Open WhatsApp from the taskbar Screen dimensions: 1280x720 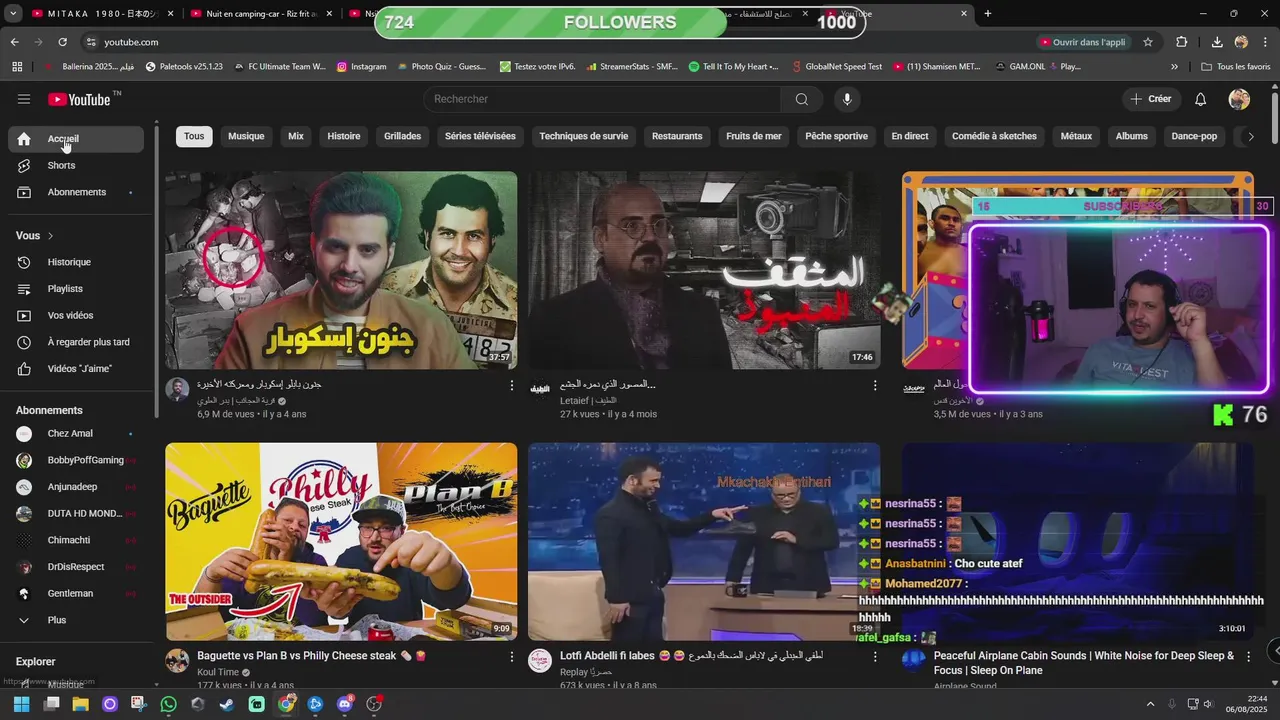(x=168, y=704)
